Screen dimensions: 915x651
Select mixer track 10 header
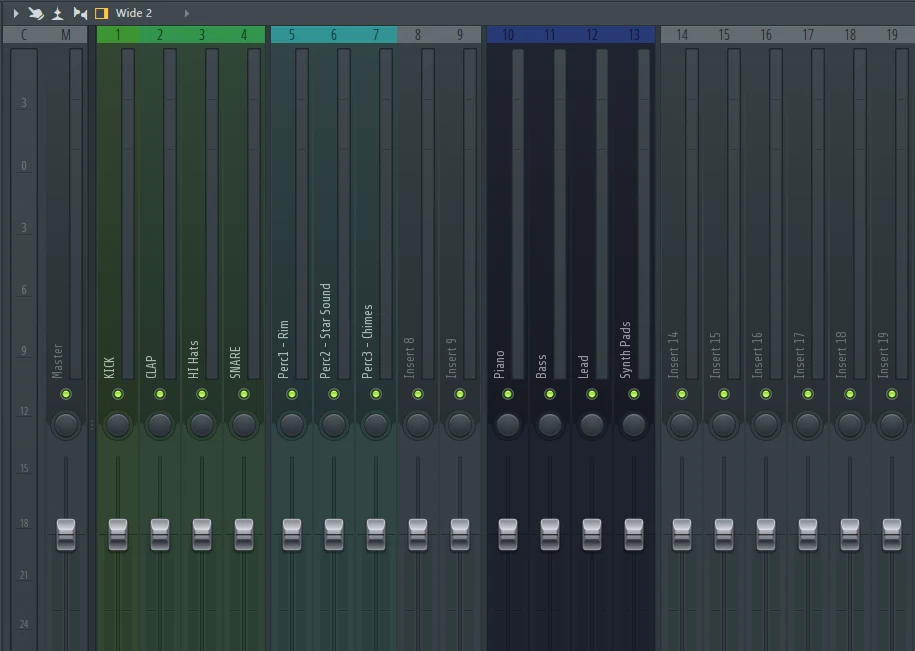pos(508,35)
